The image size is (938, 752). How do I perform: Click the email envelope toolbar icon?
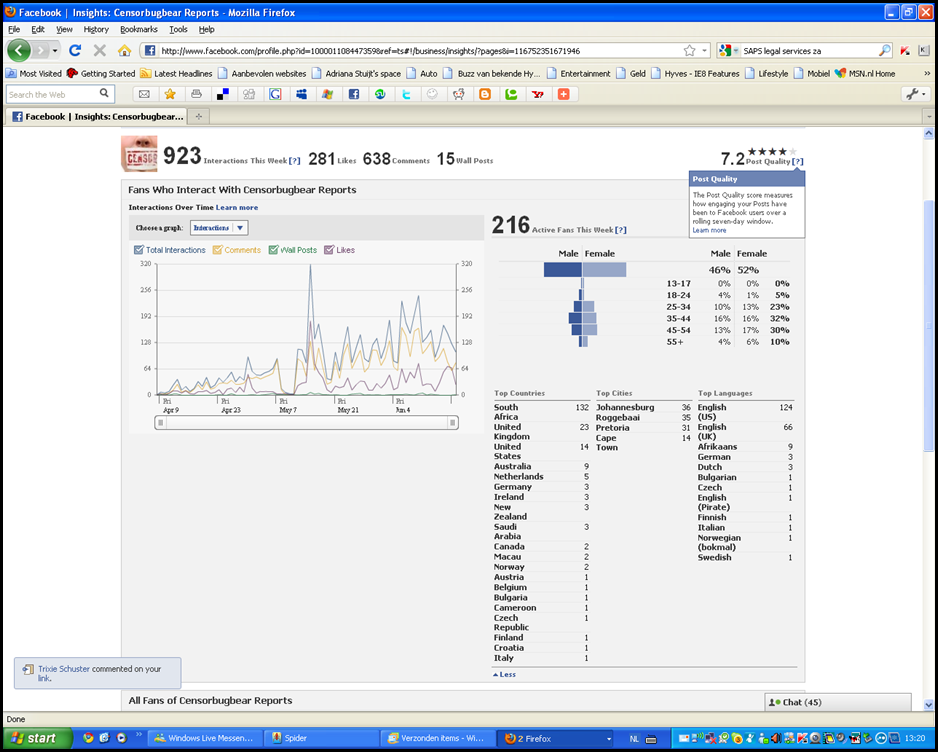tap(144, 94)
